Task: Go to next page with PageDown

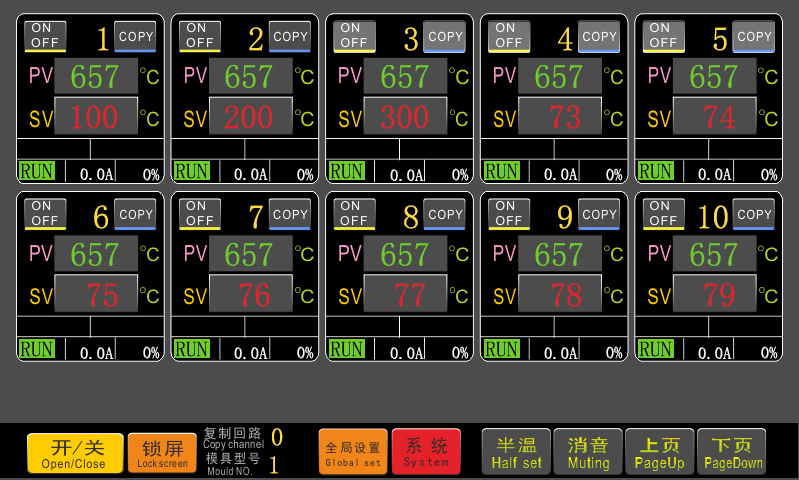Action: [x=733, y=452]
